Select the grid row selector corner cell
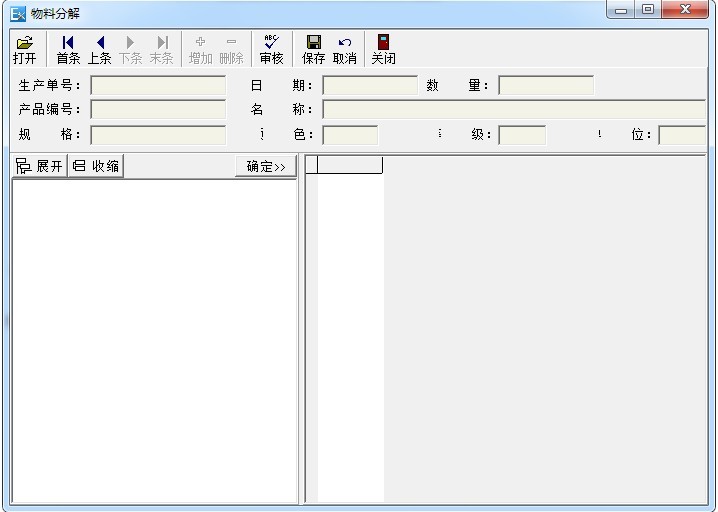This screenshot has height=512, width=718. click(x=311, y=165)
